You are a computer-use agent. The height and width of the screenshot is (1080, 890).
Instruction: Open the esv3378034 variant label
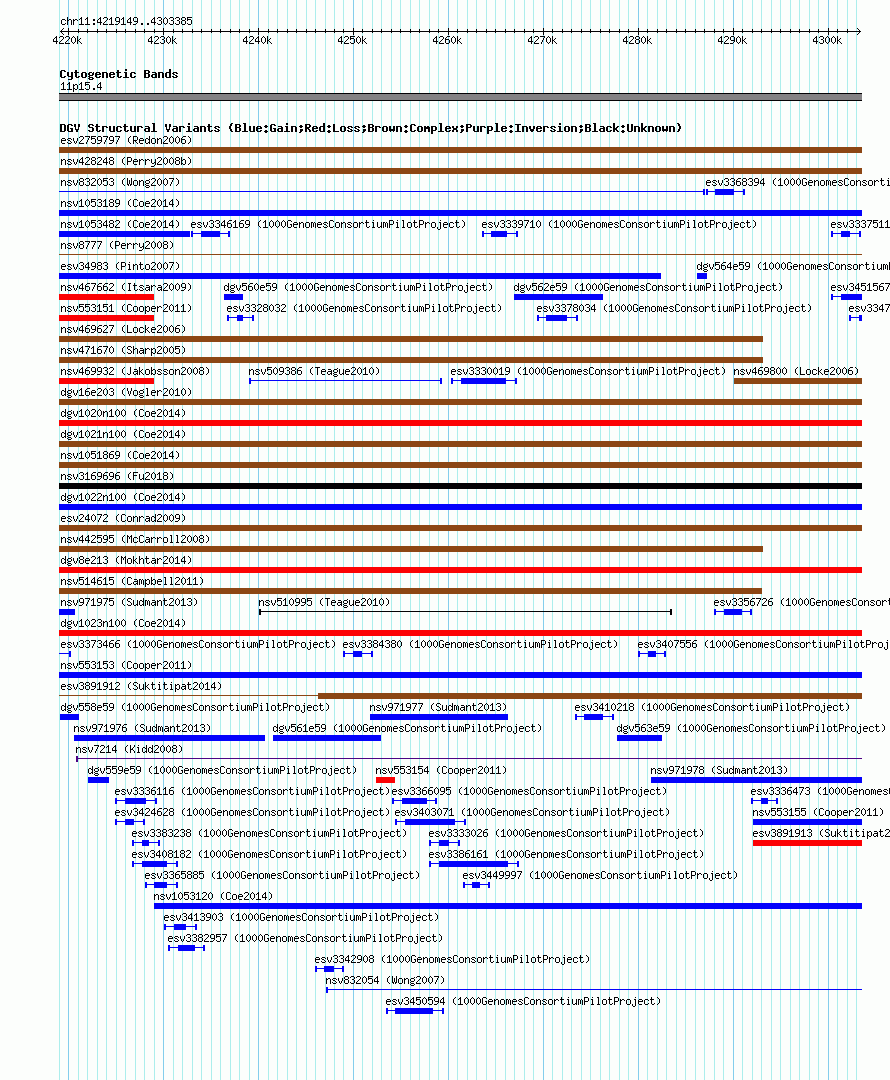tap(674, 309)
